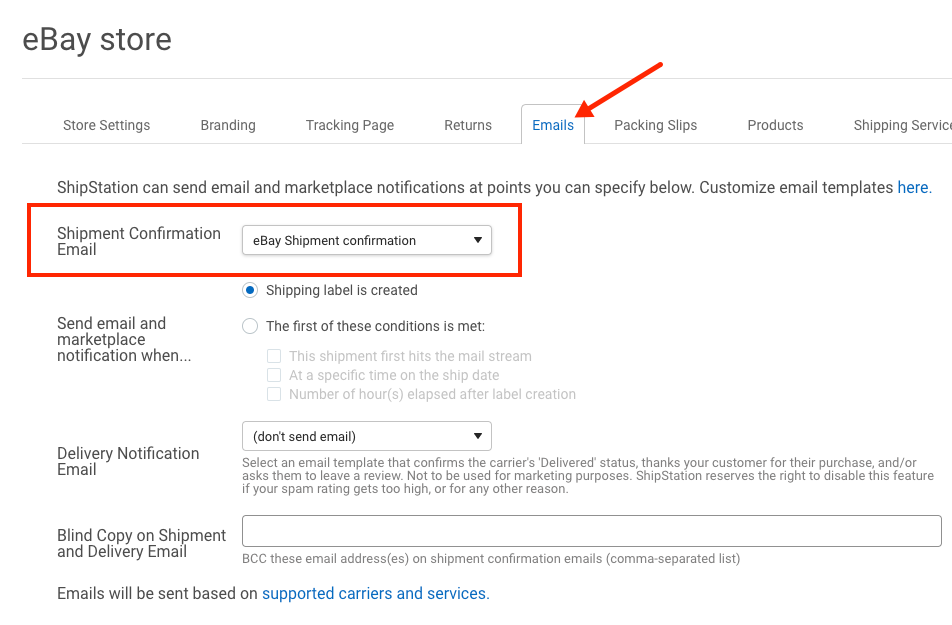Check 'At a specific time on the ship date'
952x625 pixels.
point(274,375)
